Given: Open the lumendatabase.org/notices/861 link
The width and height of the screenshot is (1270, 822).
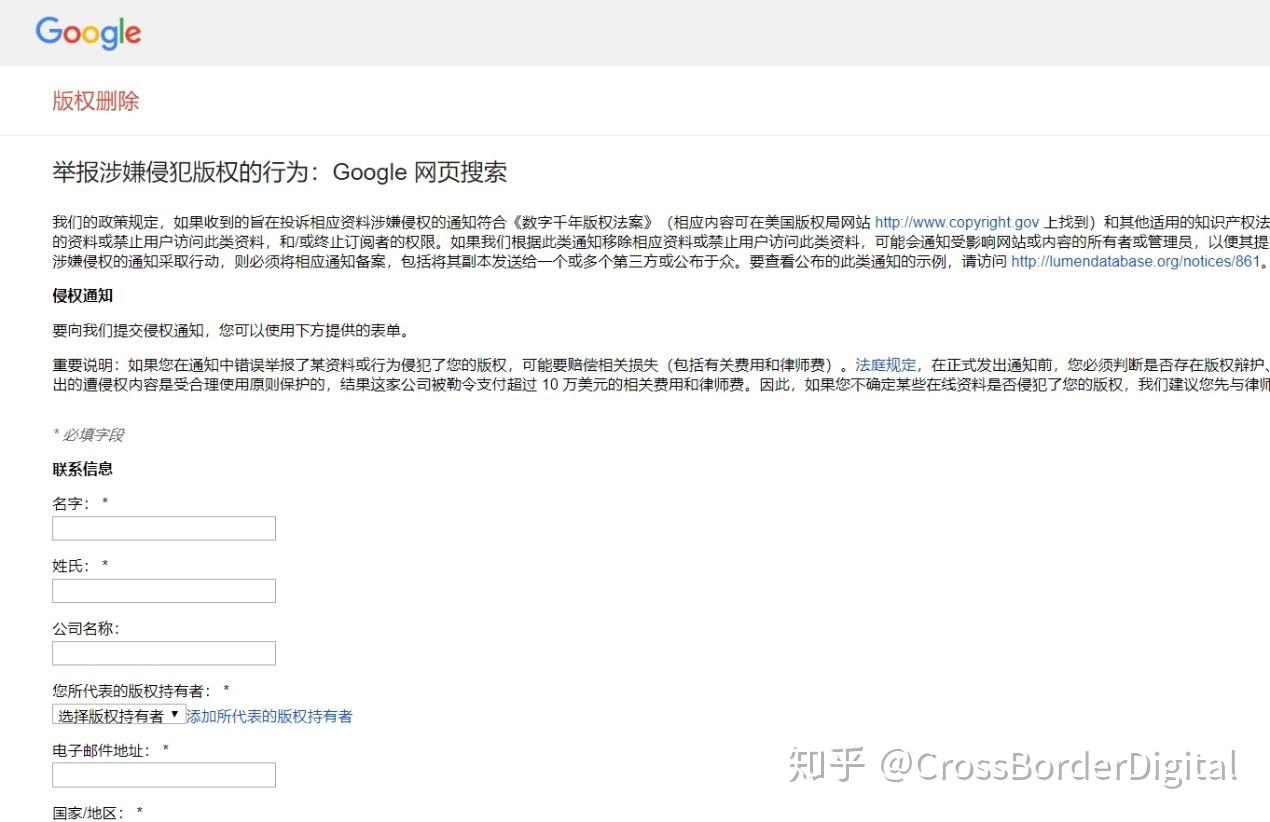Looking at the screenshot, I should [1135, 262].
